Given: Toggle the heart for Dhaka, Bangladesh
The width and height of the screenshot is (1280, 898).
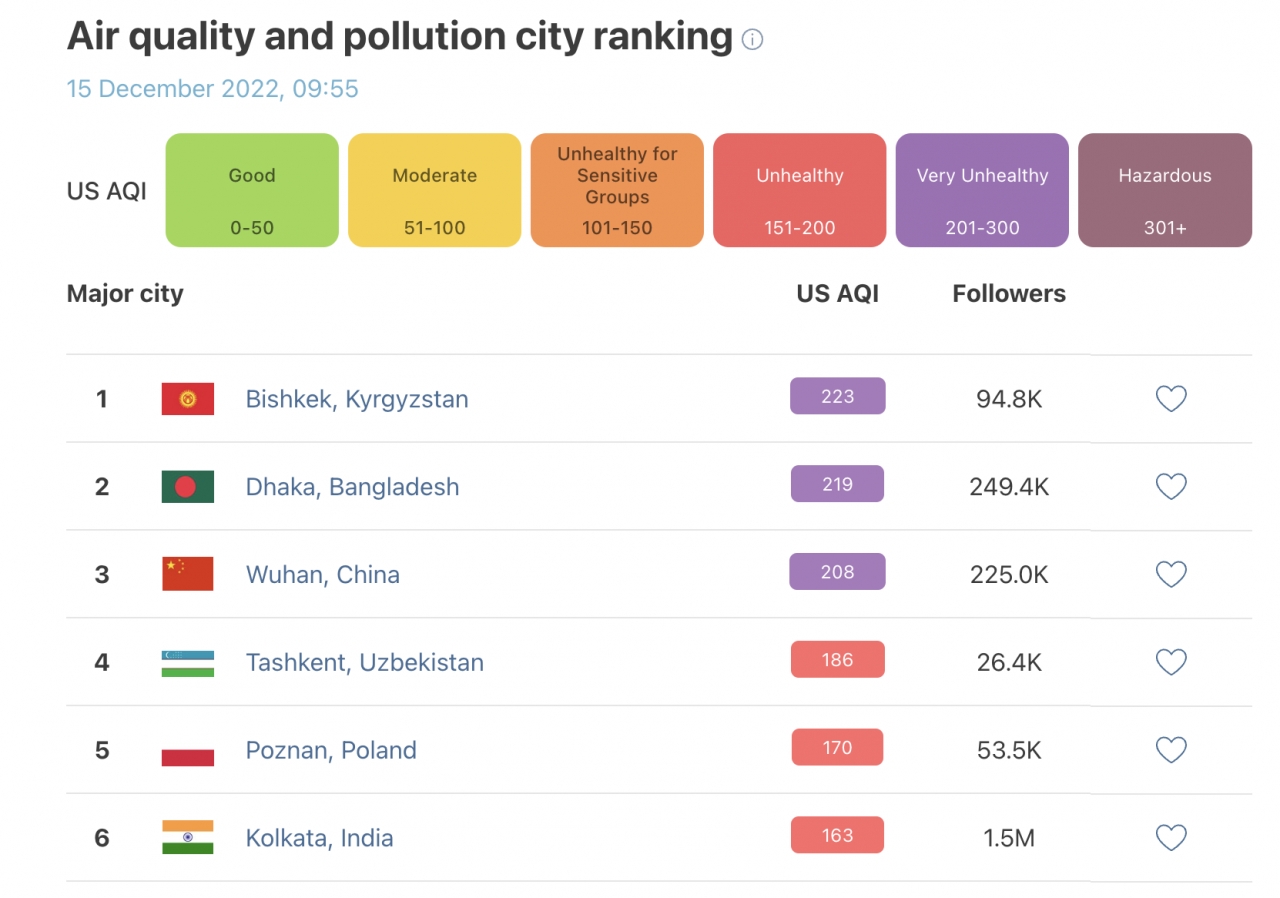Looking at the screenshot, I should (x=1171, y=487).
